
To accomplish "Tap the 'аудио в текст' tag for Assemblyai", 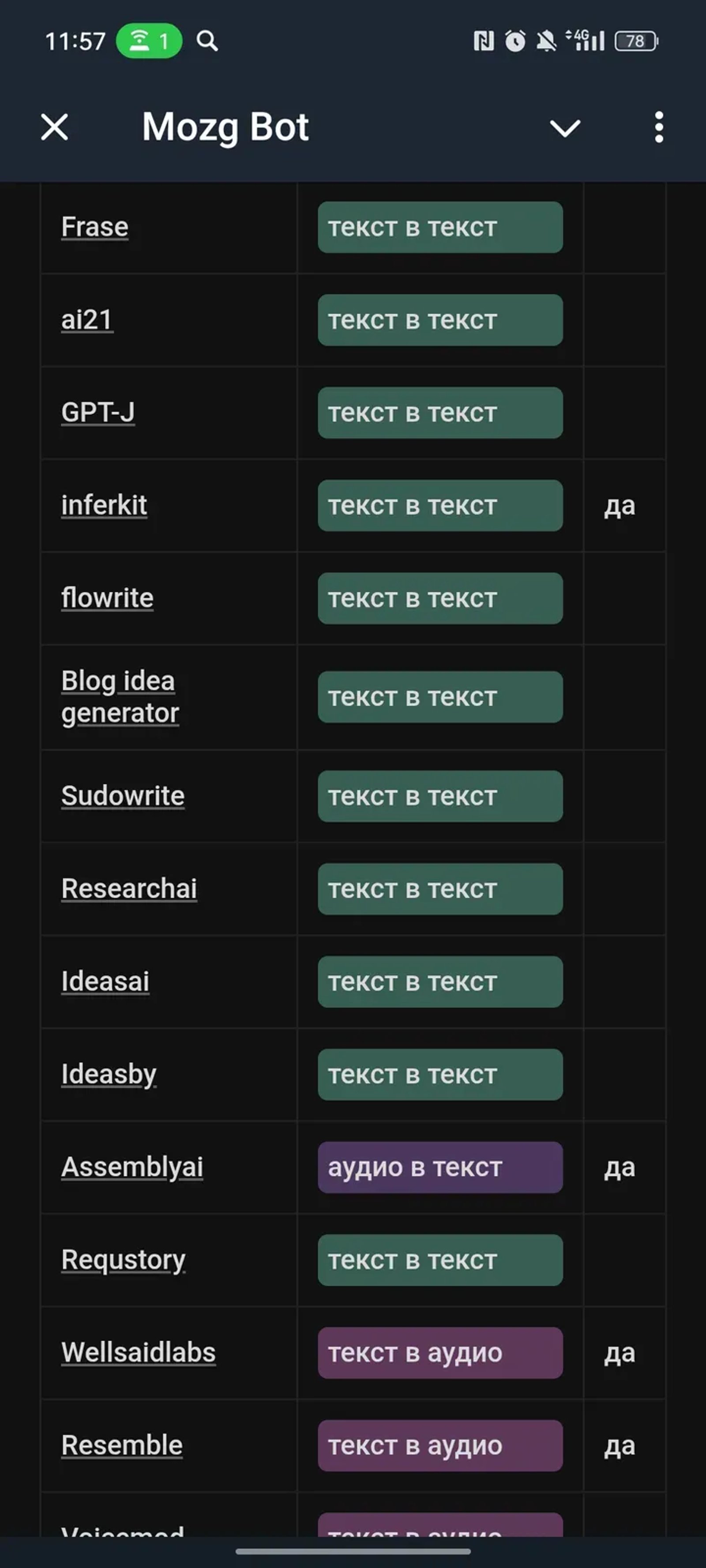I will coord(440,1167).
